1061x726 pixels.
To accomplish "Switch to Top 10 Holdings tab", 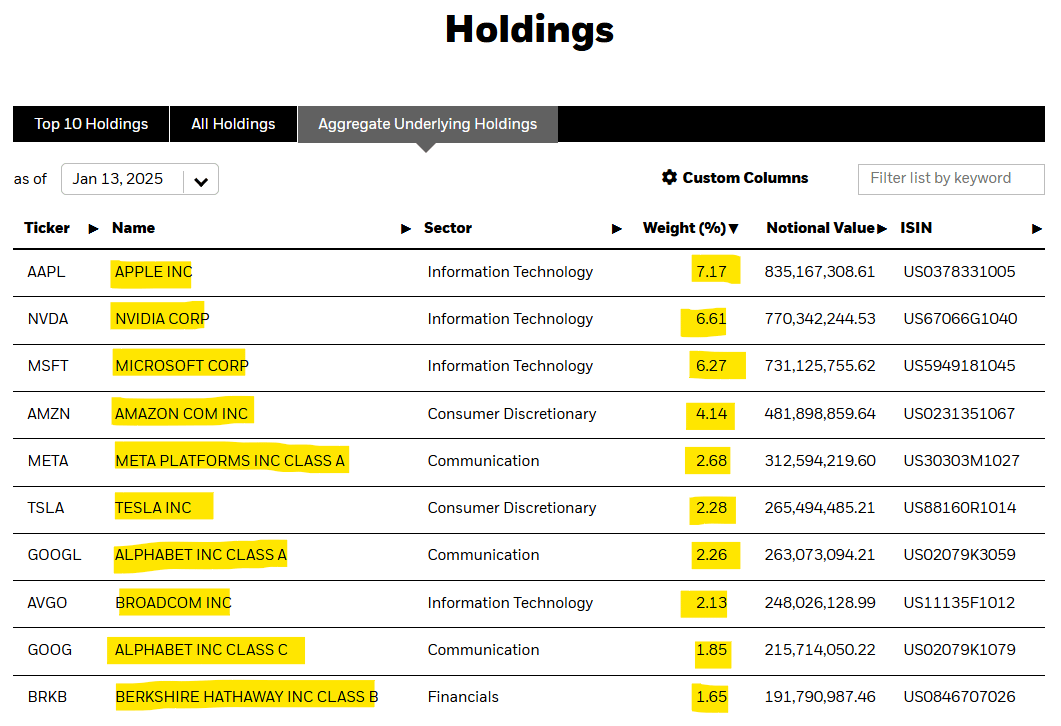I will pos(91,124).
